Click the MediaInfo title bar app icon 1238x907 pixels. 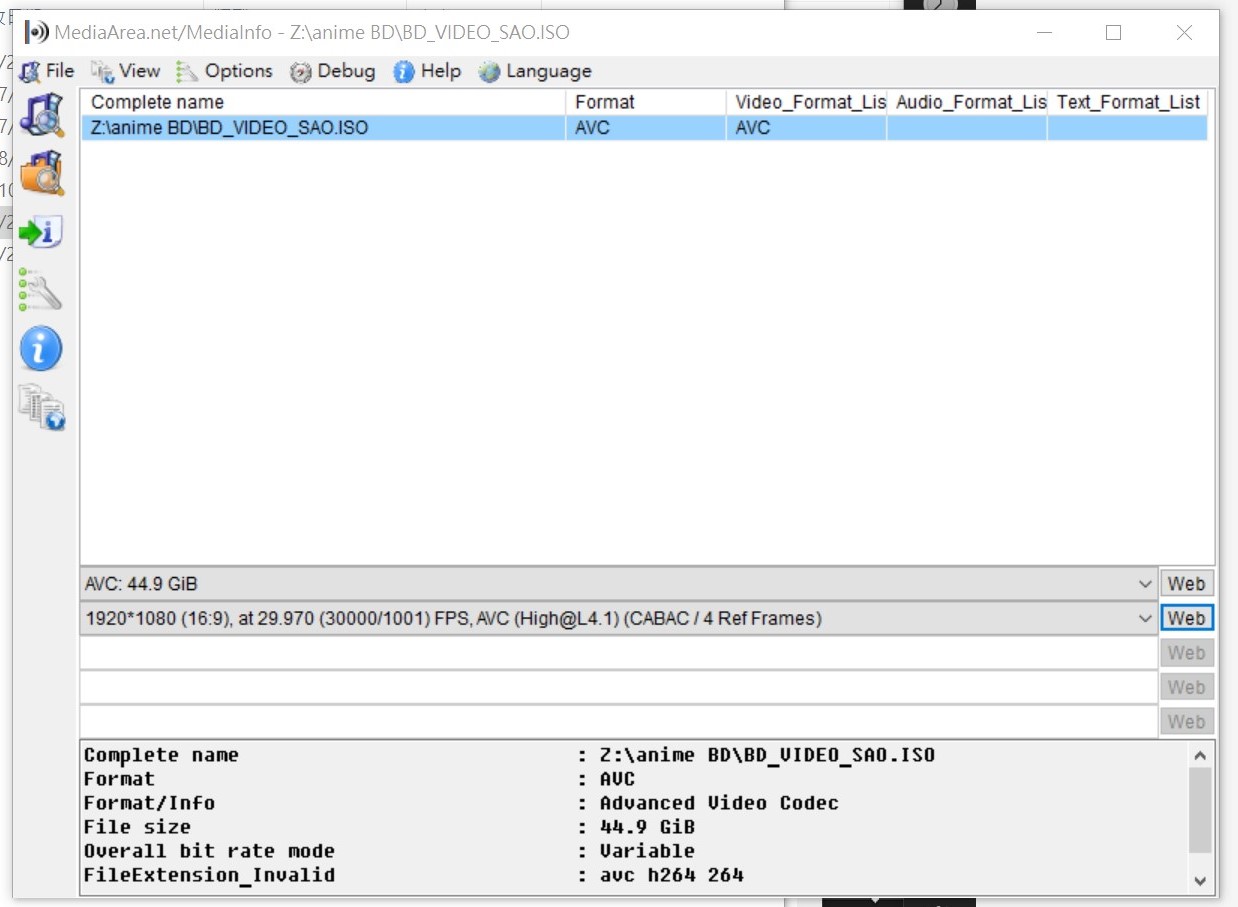36,32
